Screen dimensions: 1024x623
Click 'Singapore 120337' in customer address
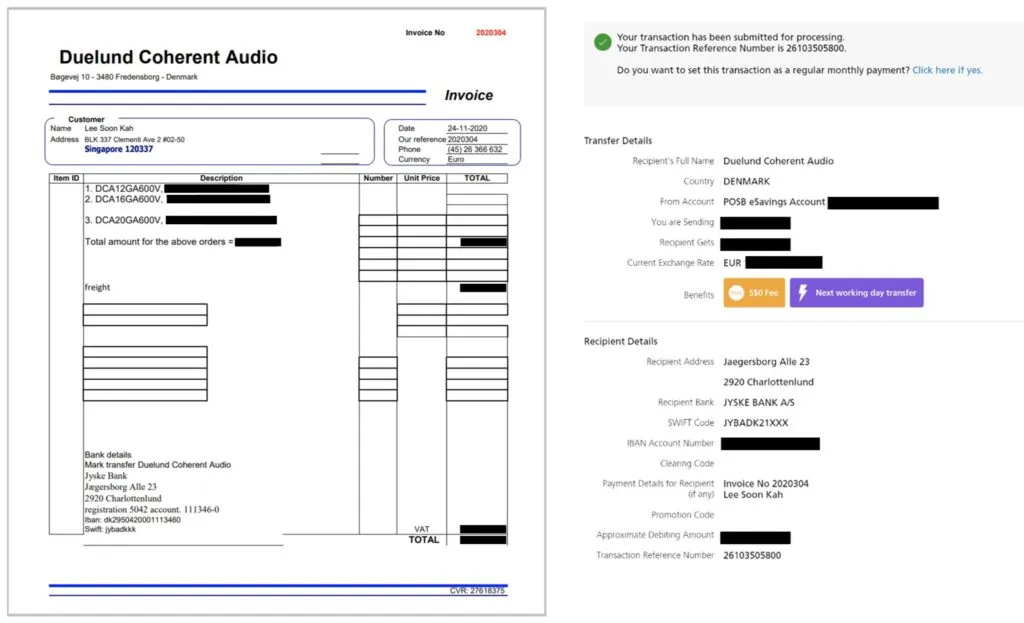coord(118,150)
